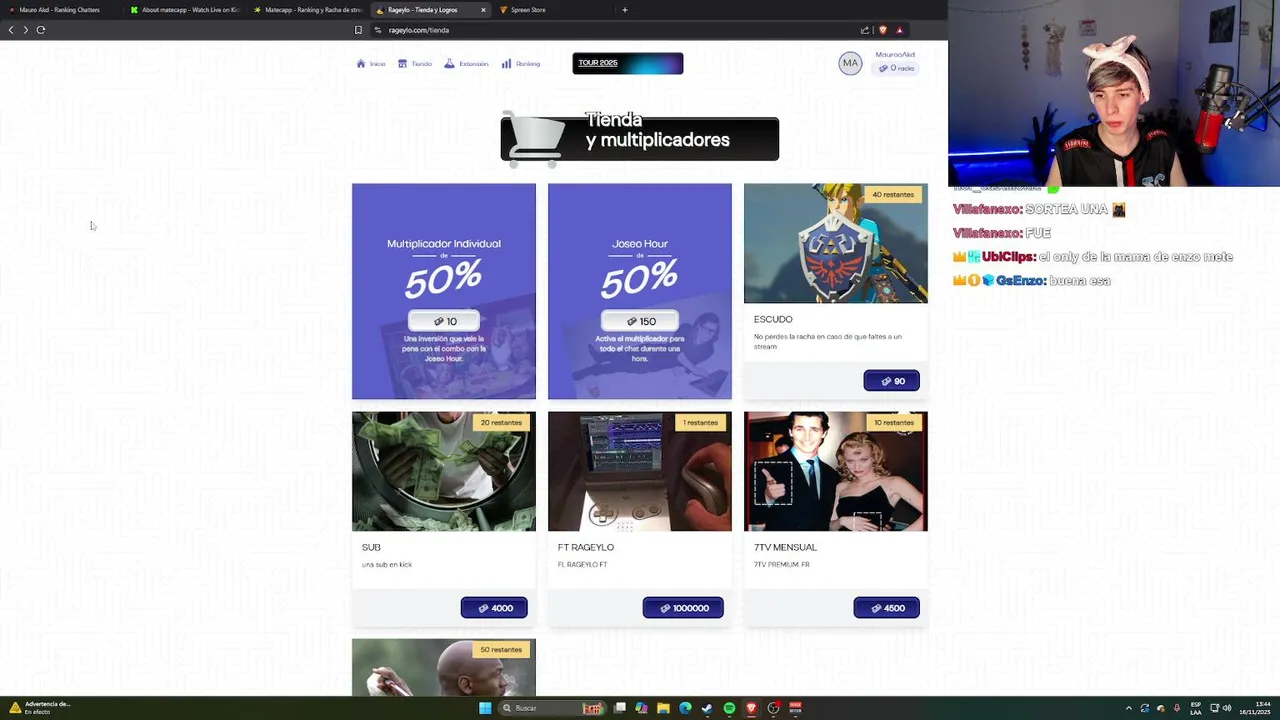1280x720 pixels.
Task: Open File Explorer folder from the taskbar
Action: point(663,708)
